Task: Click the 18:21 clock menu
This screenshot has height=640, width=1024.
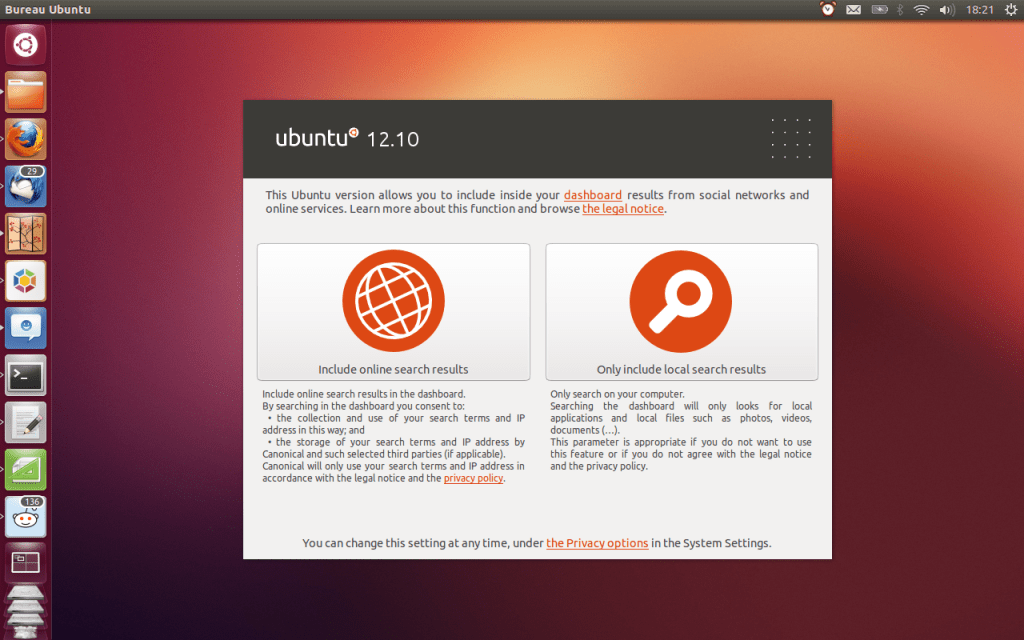Action: pos(980,10)
